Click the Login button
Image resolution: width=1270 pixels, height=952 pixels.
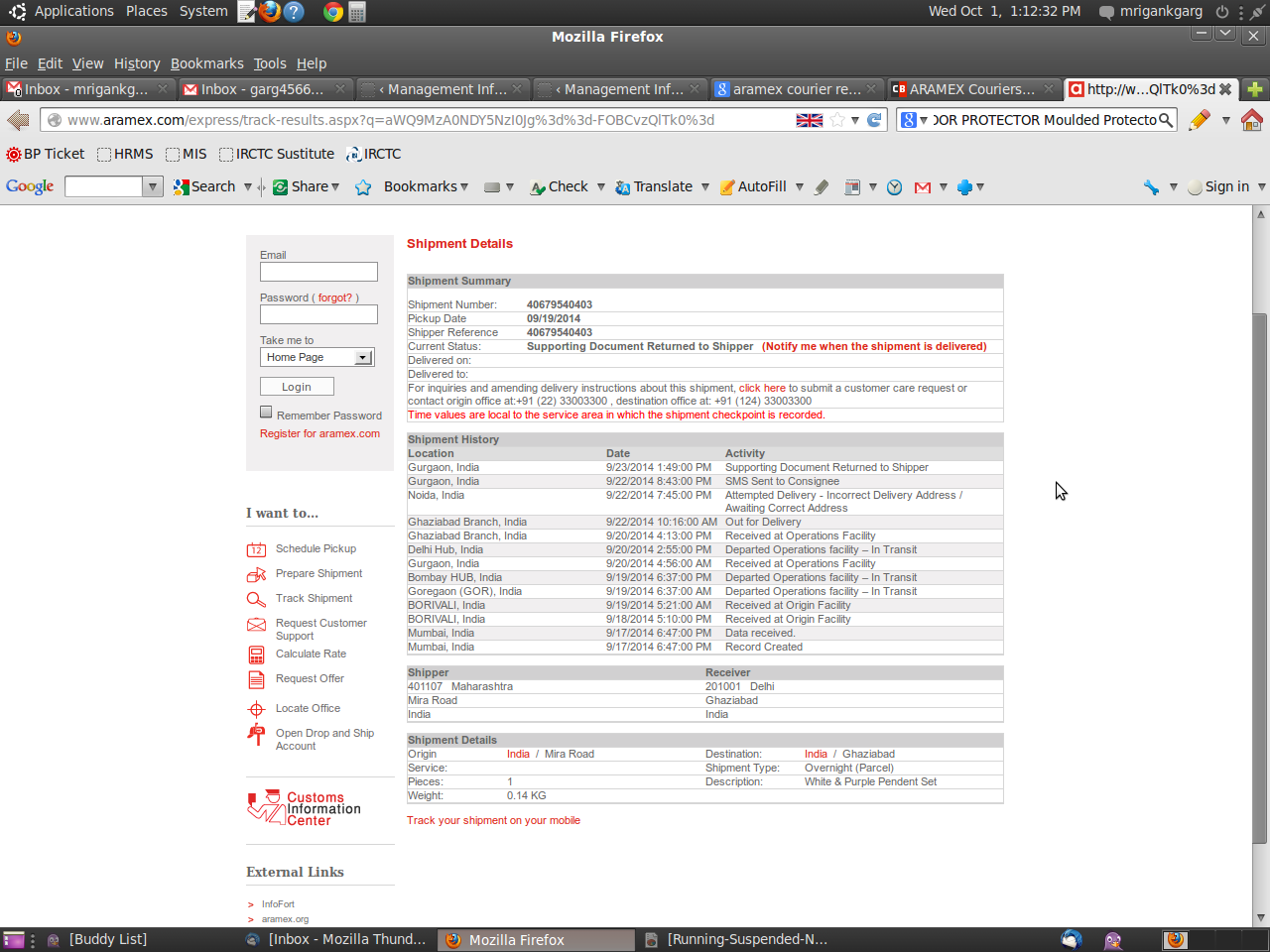click(x=297, y=387)
